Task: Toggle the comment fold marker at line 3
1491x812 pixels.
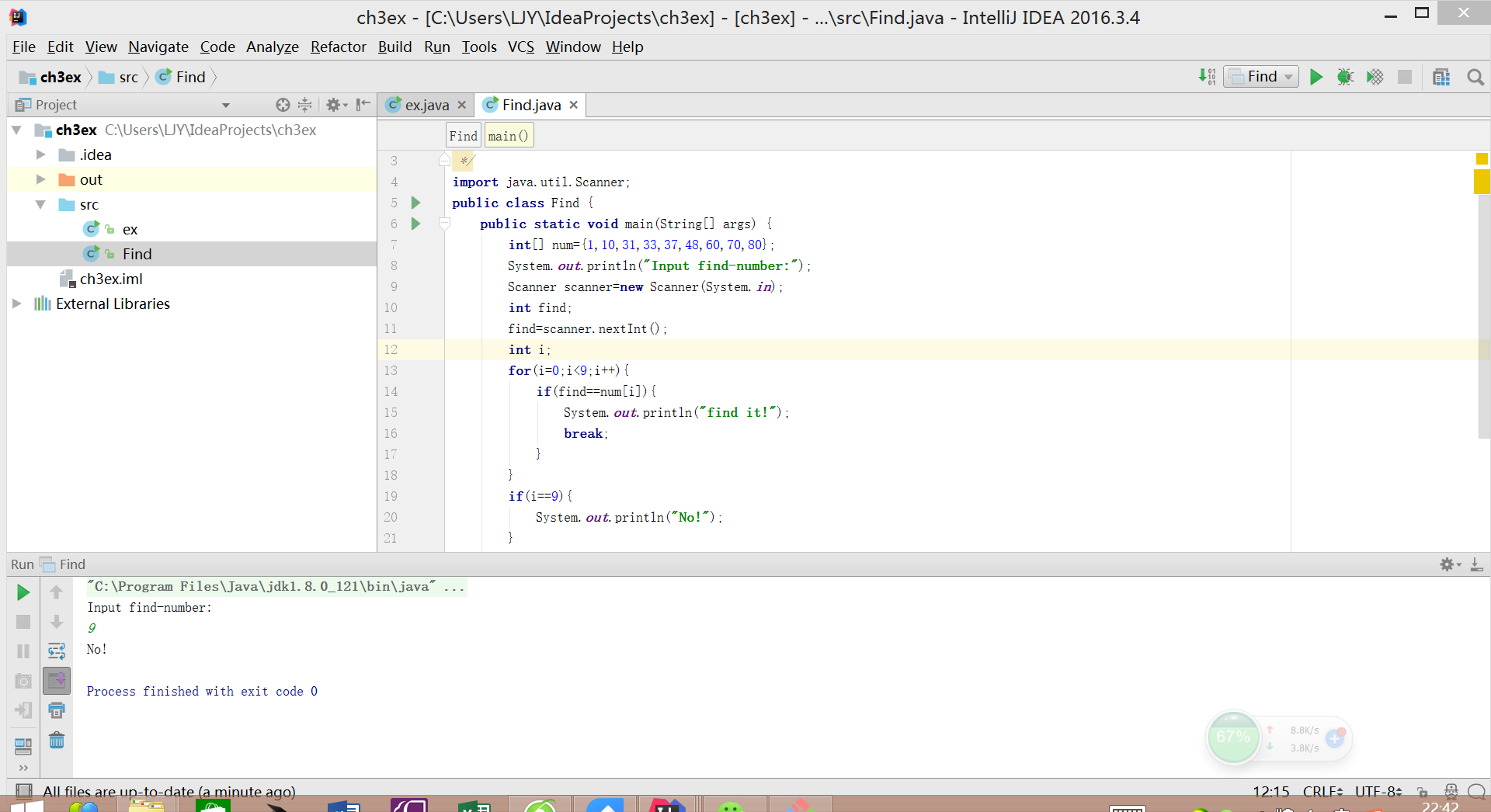Action: coord(444,161)
